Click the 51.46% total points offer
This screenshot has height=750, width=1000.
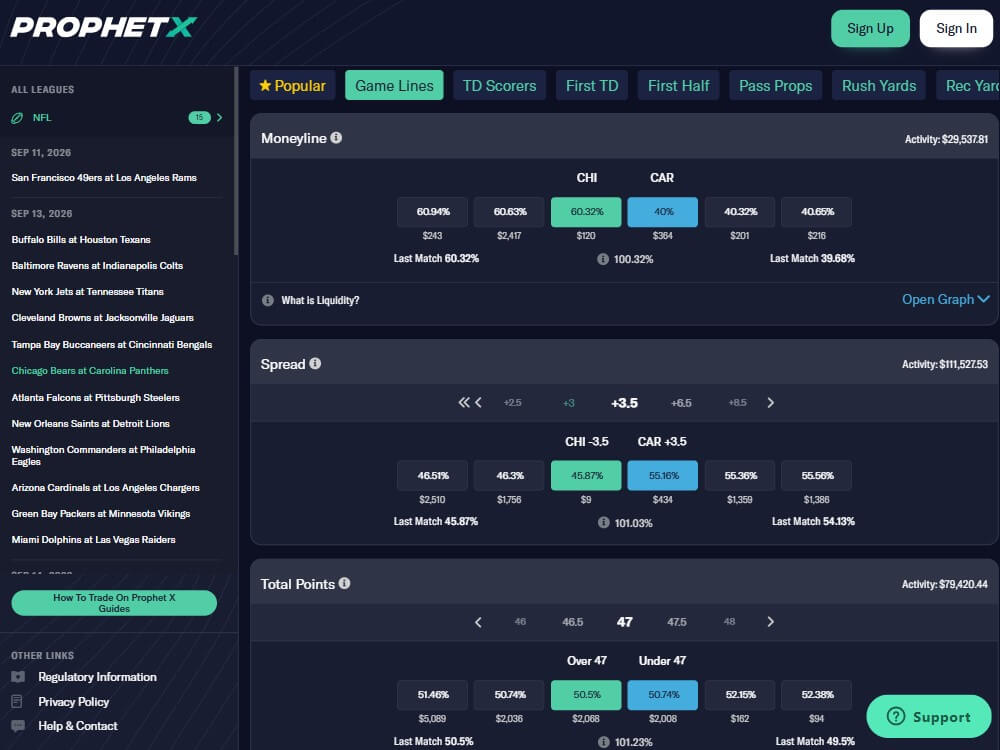point(432,695)
